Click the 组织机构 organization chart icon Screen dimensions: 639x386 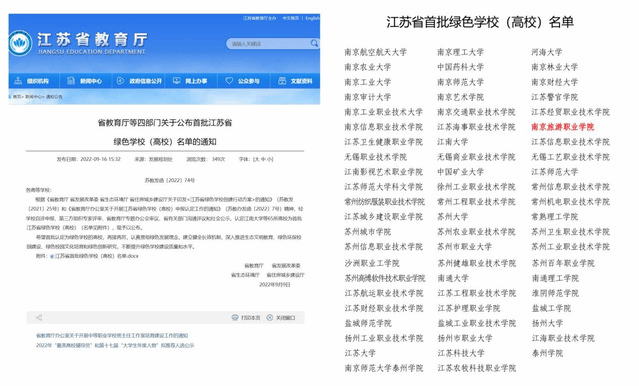[18, 81]
